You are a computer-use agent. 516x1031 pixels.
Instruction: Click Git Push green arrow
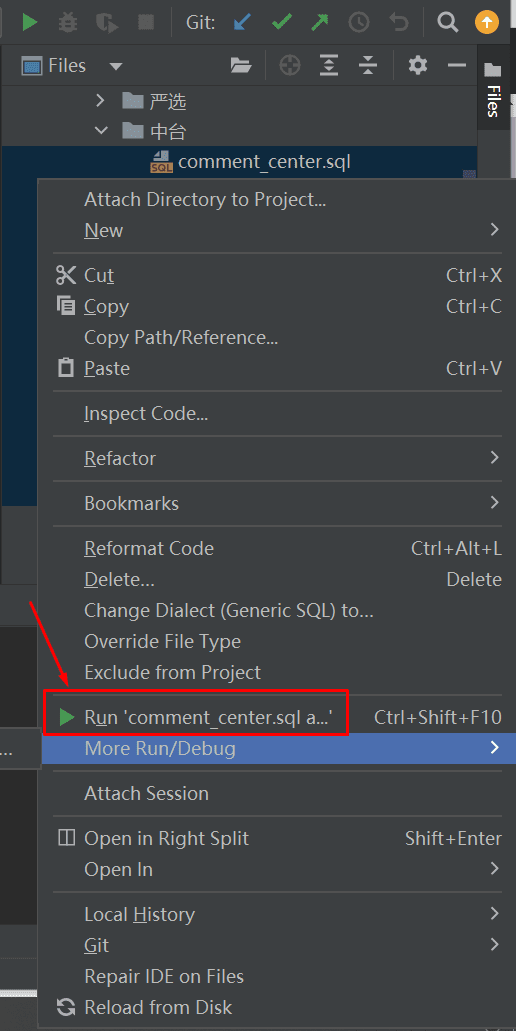[x=320, y=22]
